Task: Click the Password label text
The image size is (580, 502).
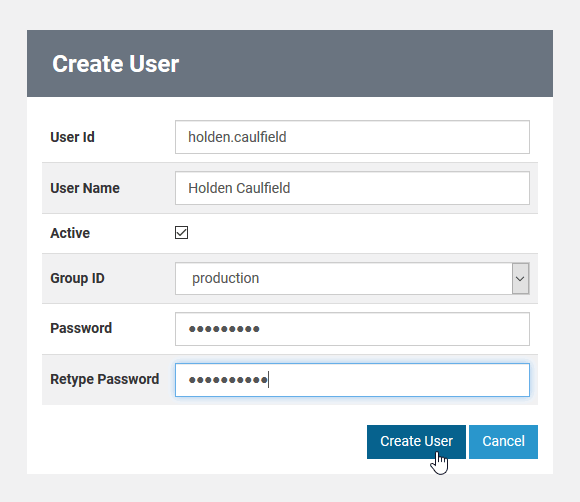Action: [81, 328]
